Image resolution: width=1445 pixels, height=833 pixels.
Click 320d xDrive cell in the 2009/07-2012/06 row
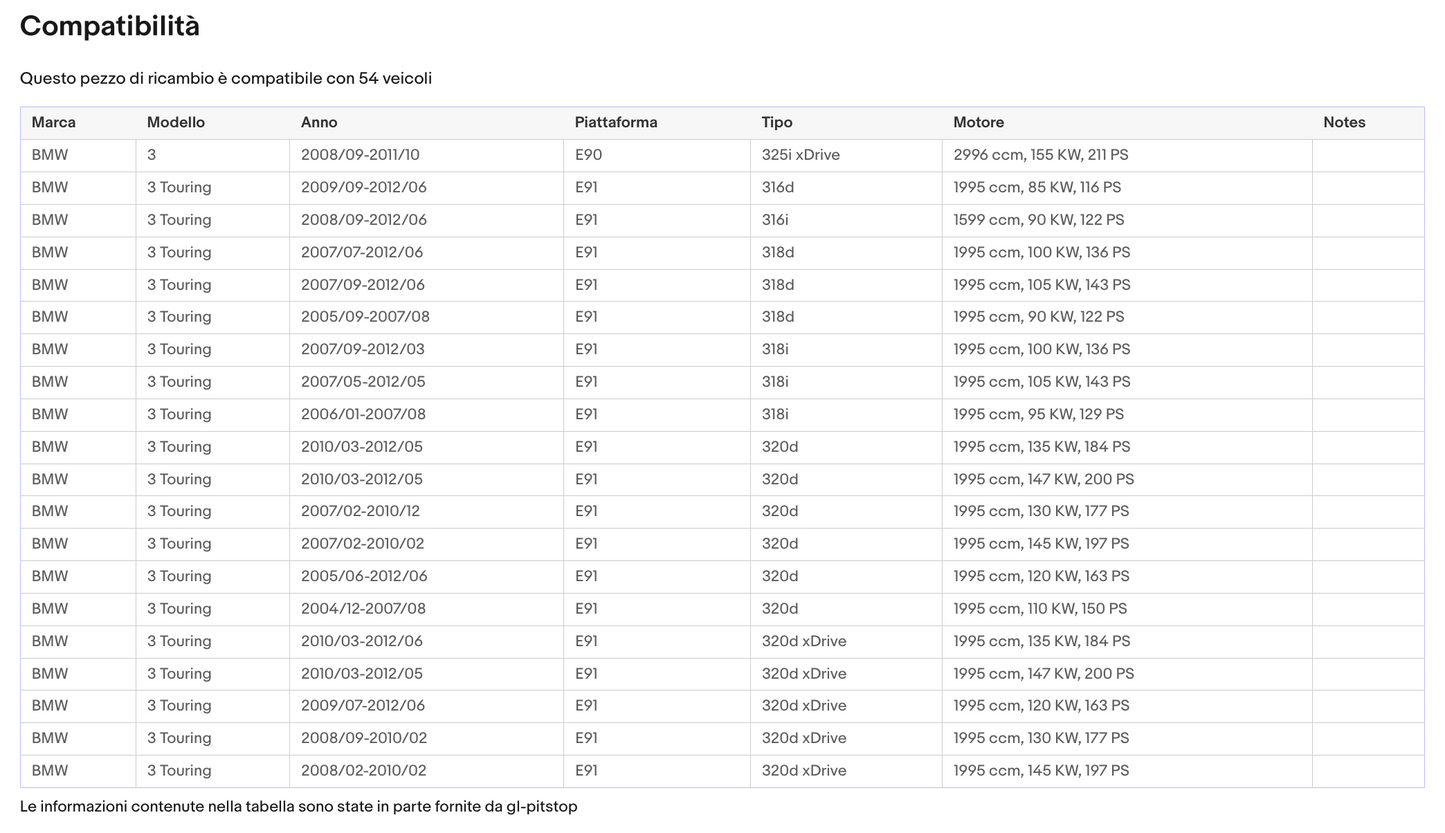point(846,706)
